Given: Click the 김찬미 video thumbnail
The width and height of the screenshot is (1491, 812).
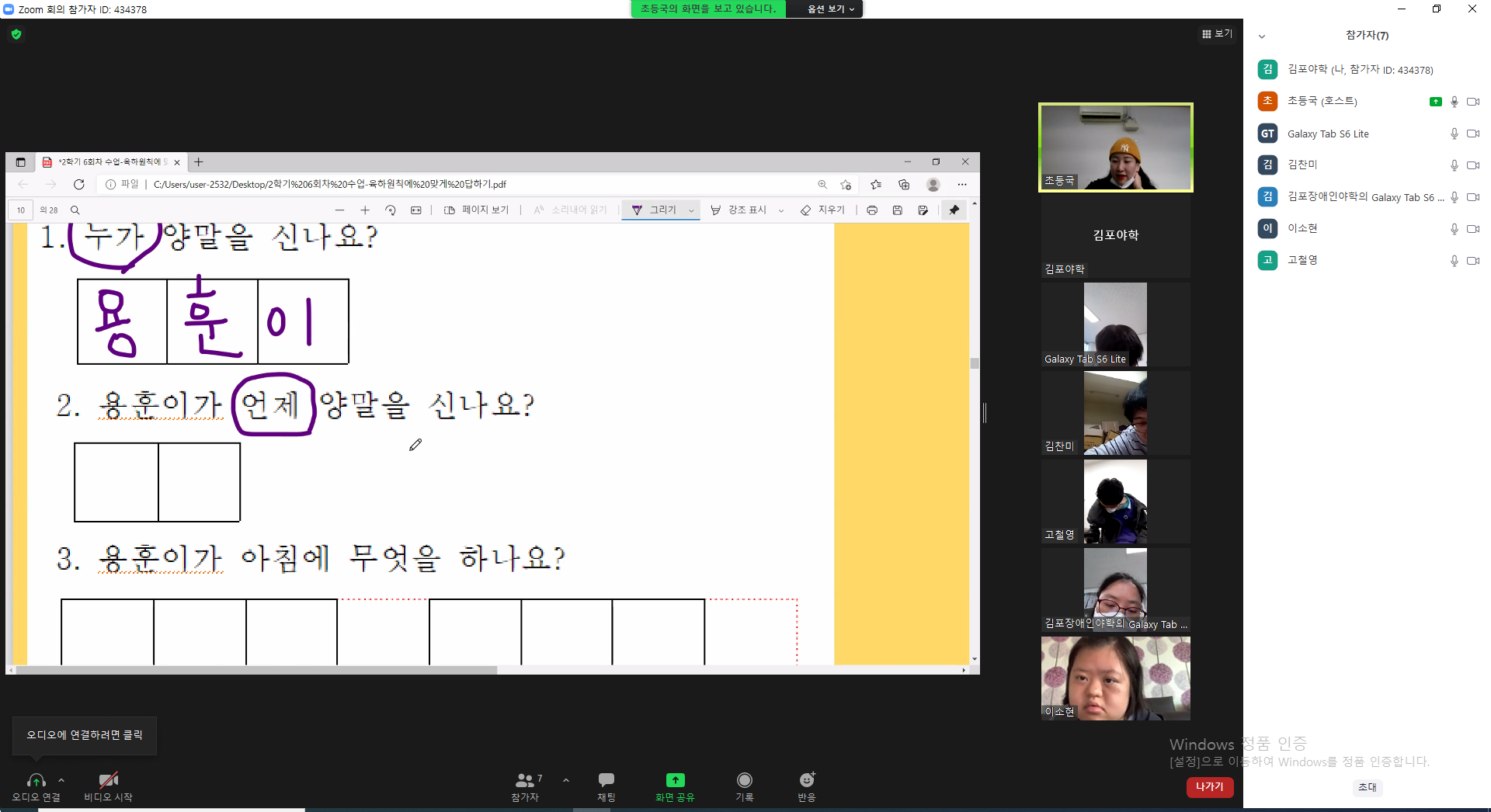Looking at the screenshot, I should [x=1116, y=413].
